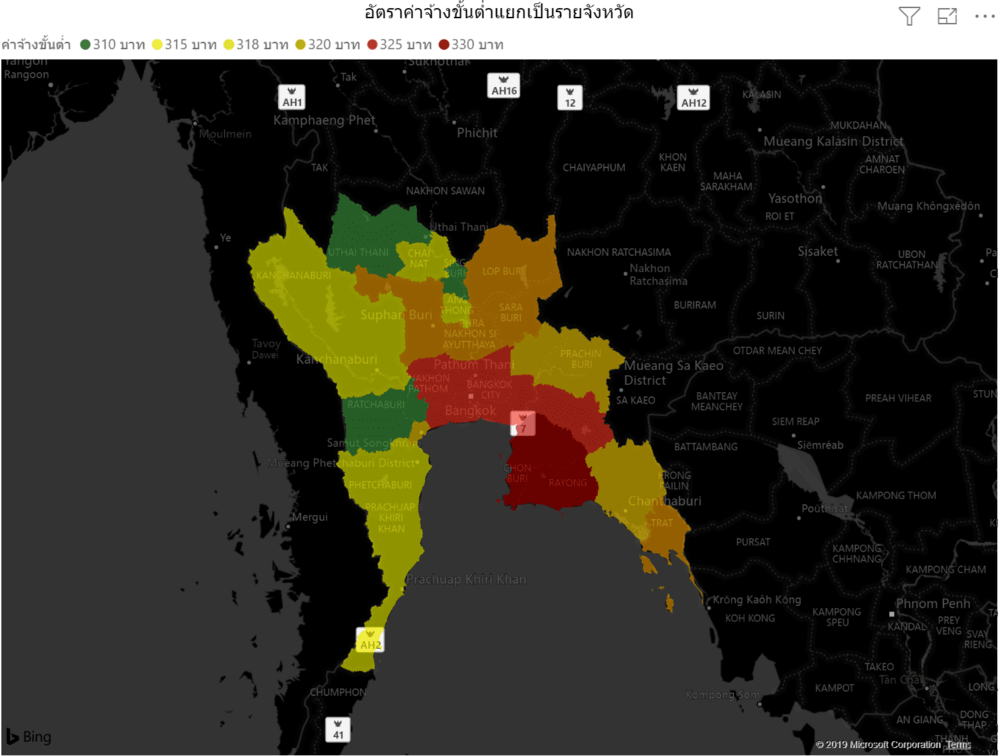Click the AH12 highway shield marker
The width and height of the screenshot is (1000, 756).
(x=693, y=98)
